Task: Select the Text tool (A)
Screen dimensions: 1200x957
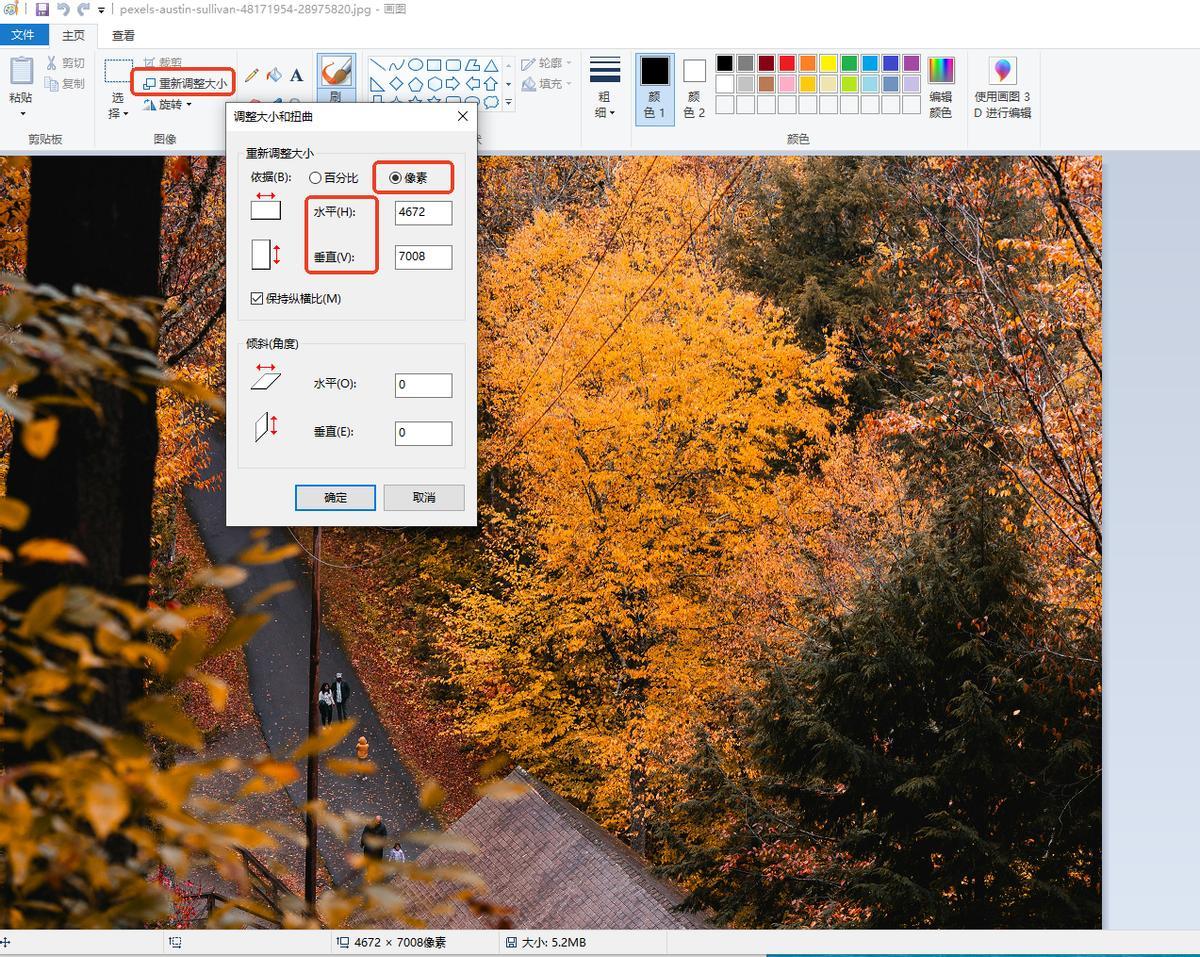Action: click(x=297, y=75)
